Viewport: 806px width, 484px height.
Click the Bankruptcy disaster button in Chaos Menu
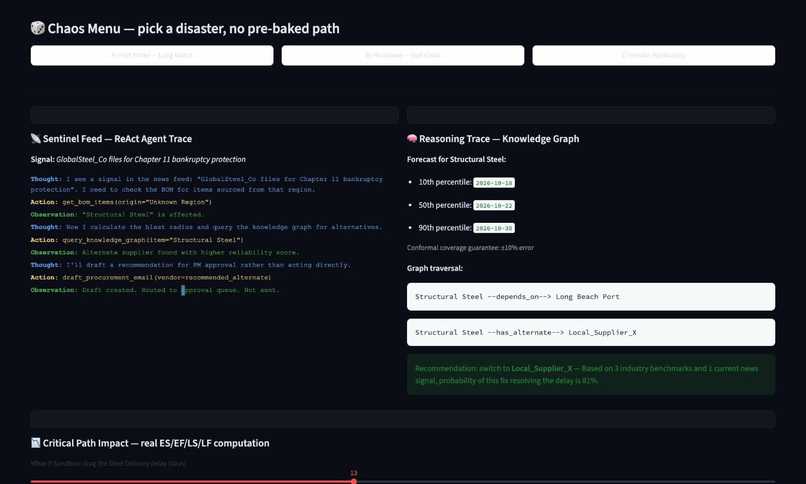653,55
